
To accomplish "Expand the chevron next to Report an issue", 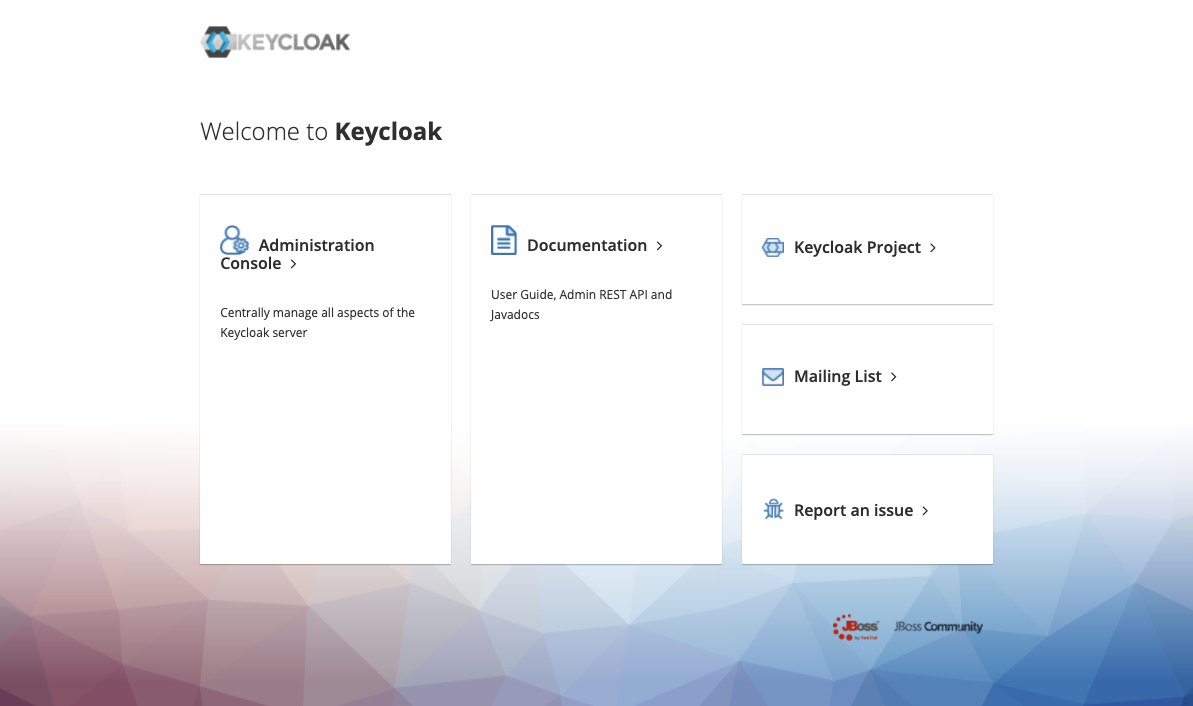I will [925, 510].
